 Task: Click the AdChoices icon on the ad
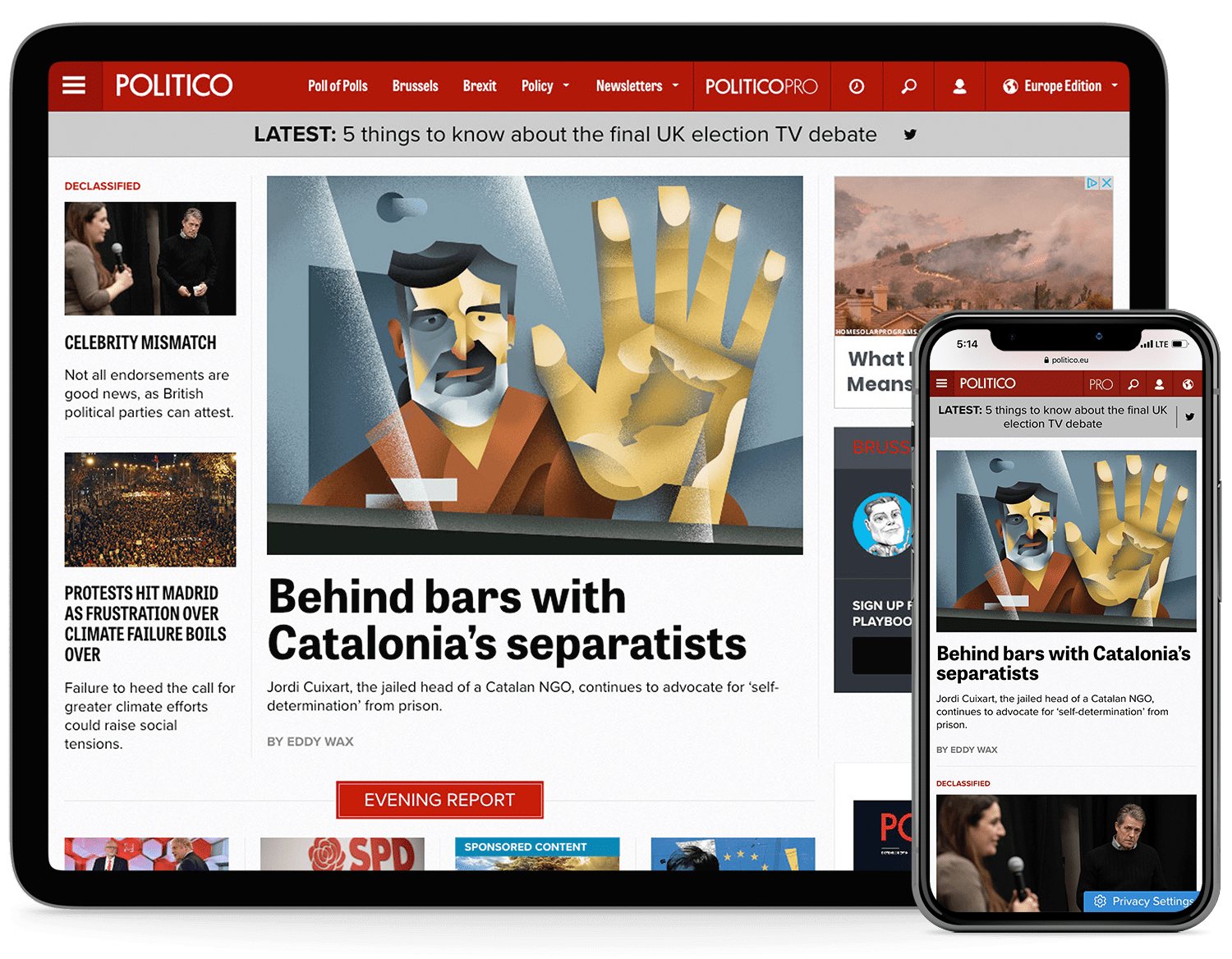[1092, 183]
